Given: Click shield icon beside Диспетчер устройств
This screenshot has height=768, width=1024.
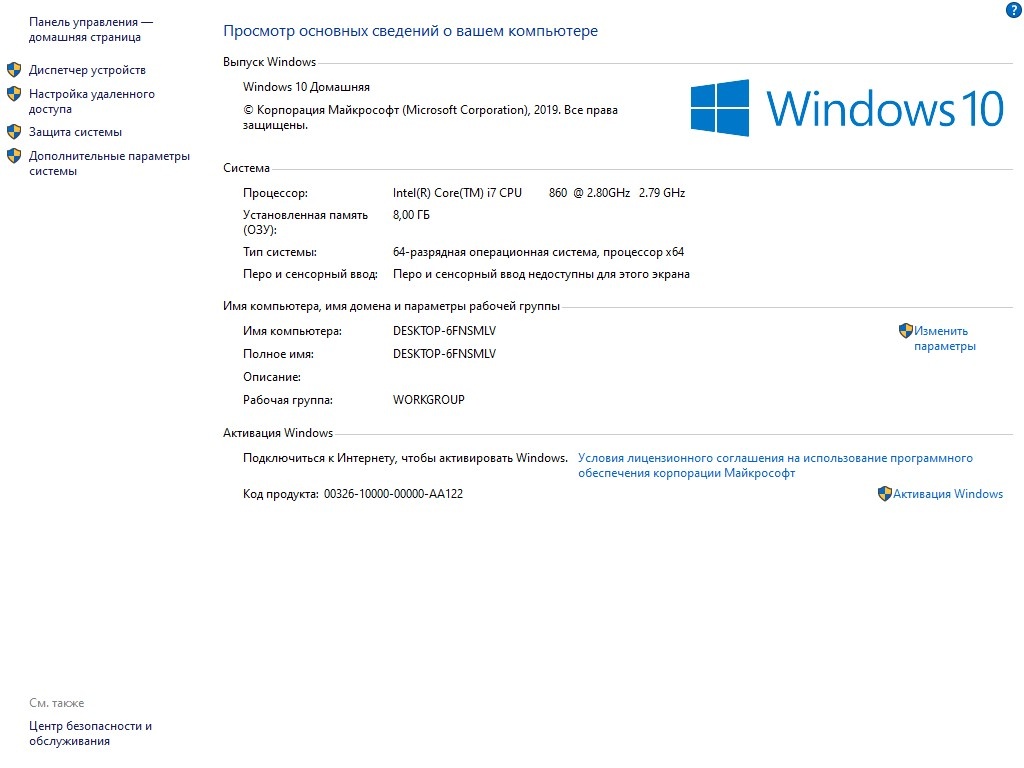Looking at the screenshot, I should coord(14,70).
